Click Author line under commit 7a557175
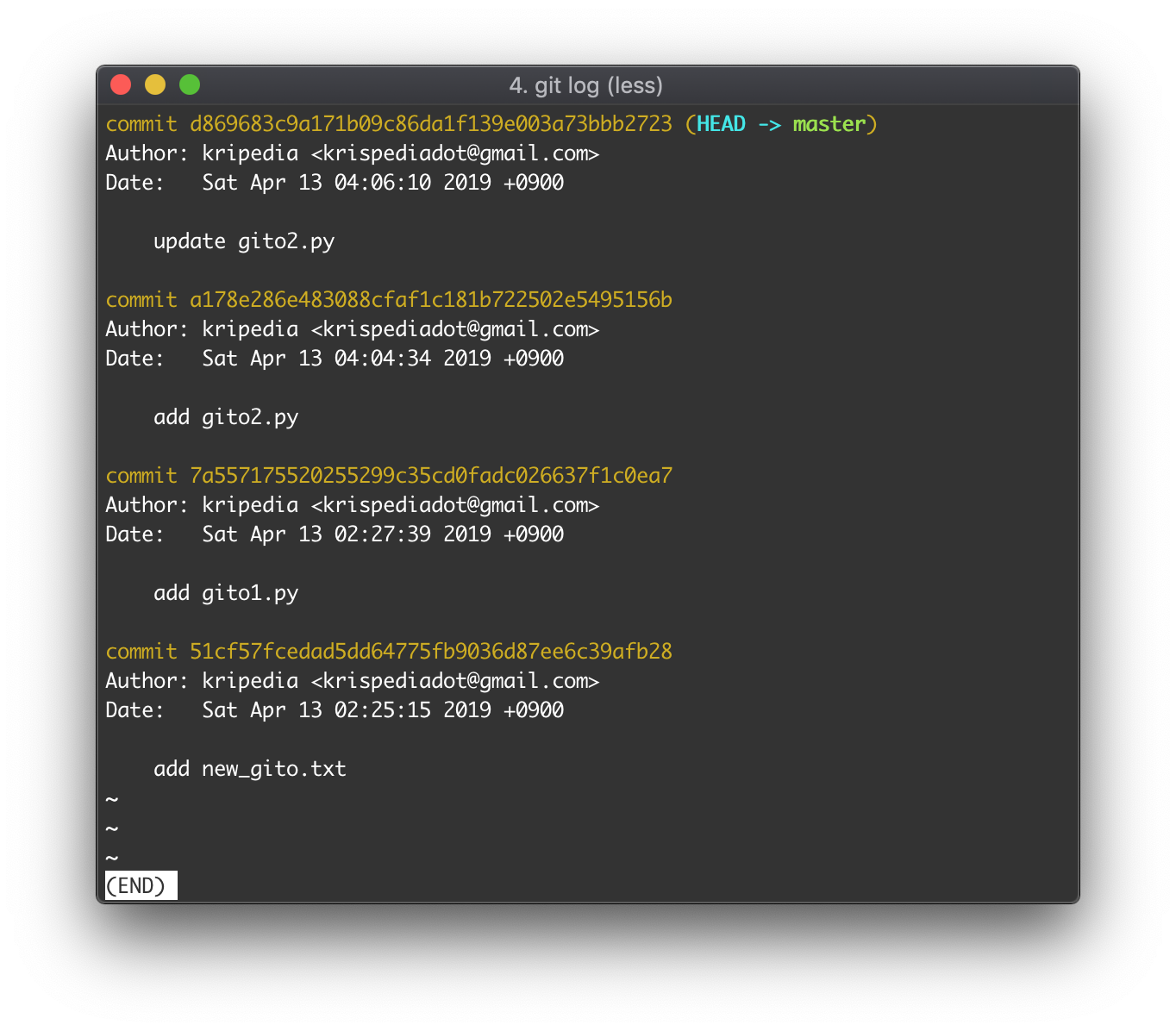1176x1031 pixels. [x=352, y=505]
